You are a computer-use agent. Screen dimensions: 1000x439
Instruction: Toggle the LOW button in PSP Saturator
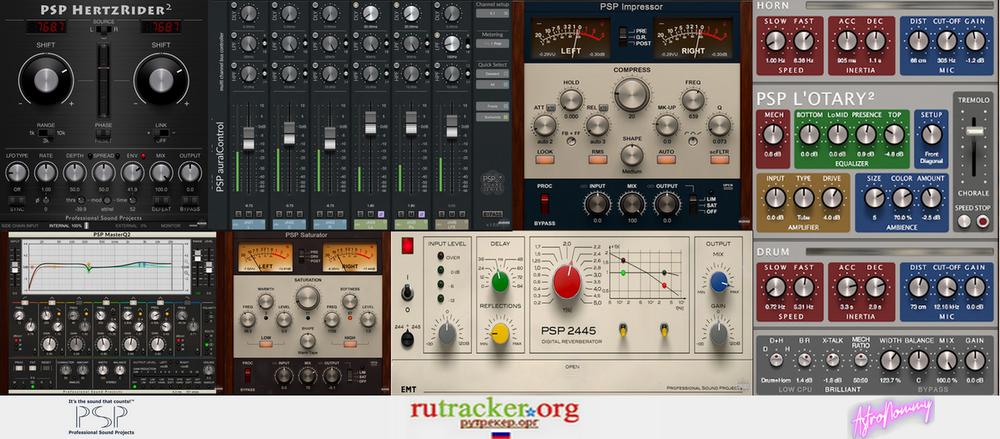click(265, 344)
